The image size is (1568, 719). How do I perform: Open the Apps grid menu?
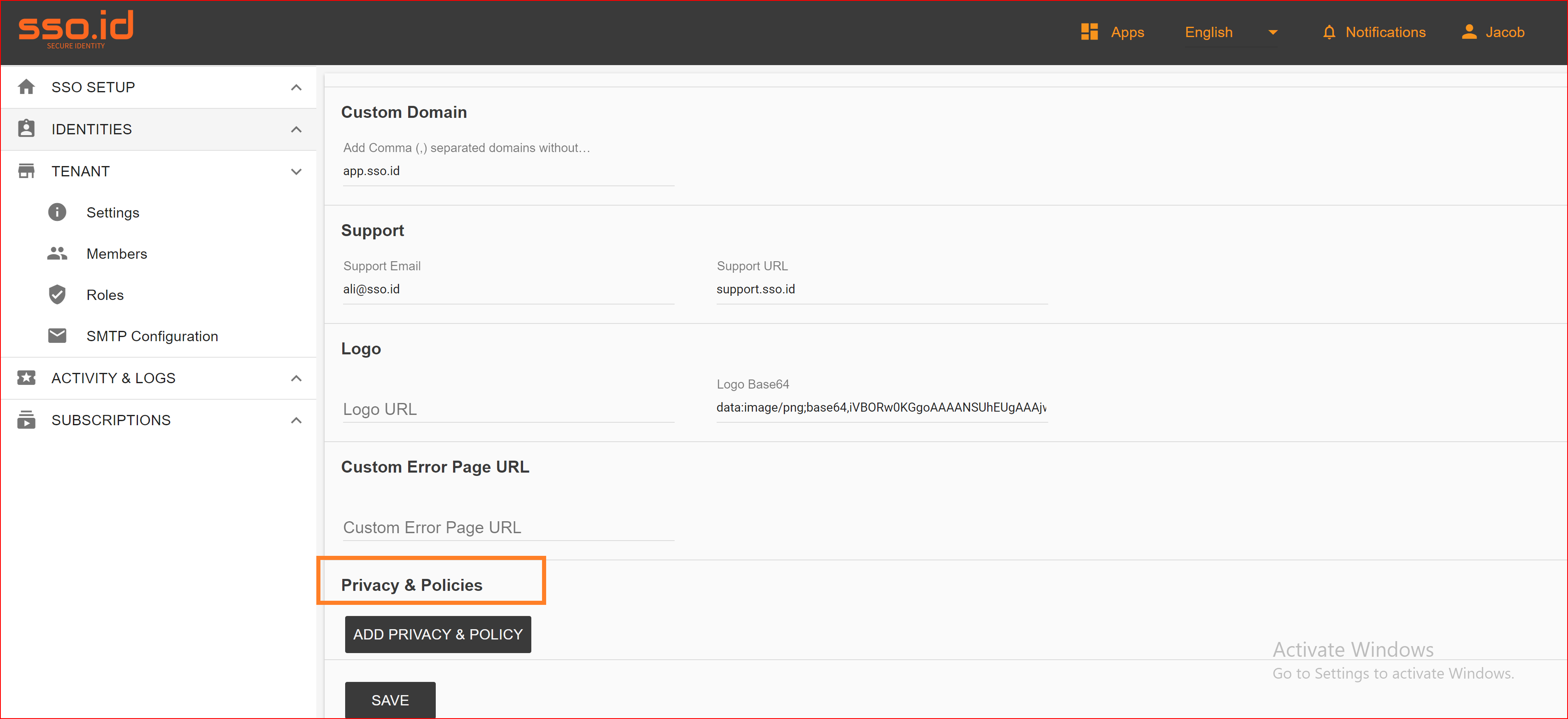[1090, 32]
